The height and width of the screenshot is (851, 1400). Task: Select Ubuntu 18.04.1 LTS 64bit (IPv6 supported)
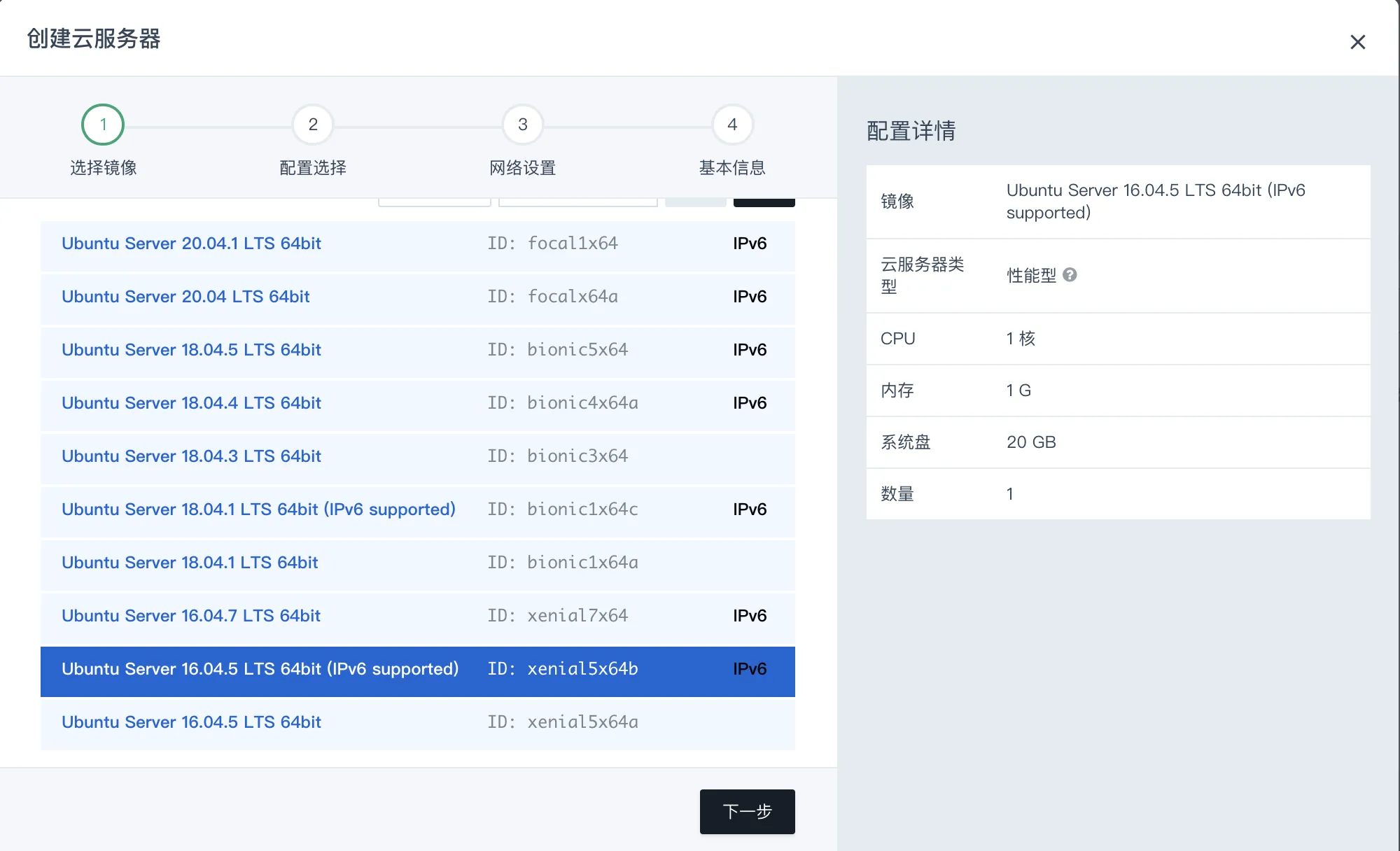[258, 509]
